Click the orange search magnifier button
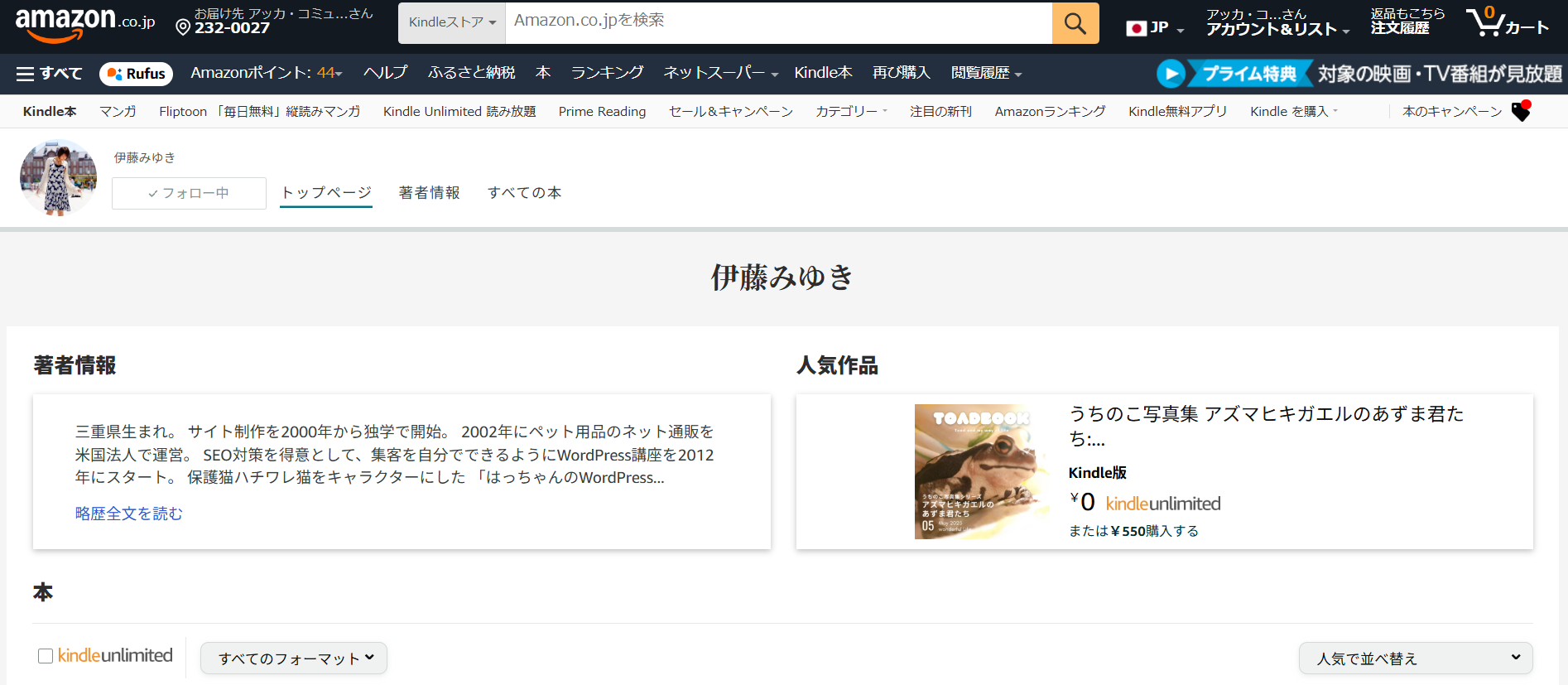This screenshot has width=1568, height=685. pos(1075,23)
